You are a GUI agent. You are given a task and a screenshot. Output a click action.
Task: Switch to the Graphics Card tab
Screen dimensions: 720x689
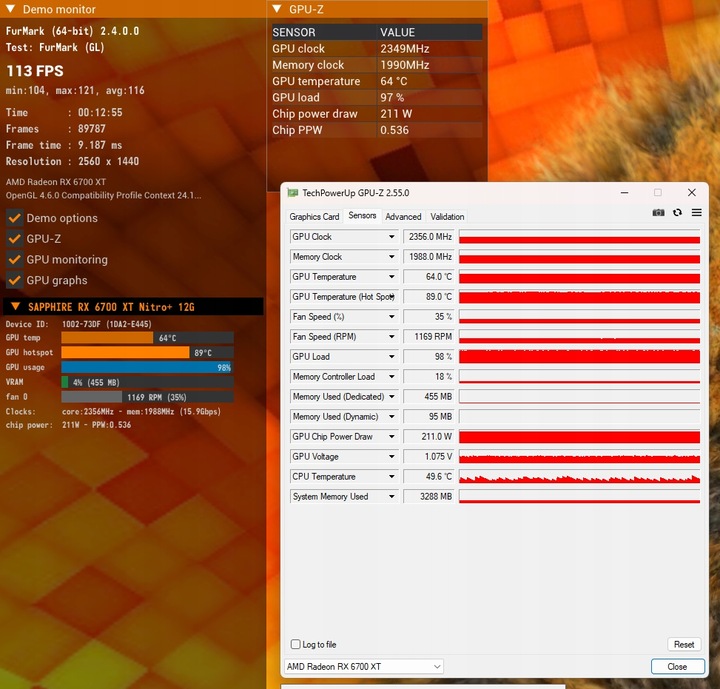click(x=314, y=216)
